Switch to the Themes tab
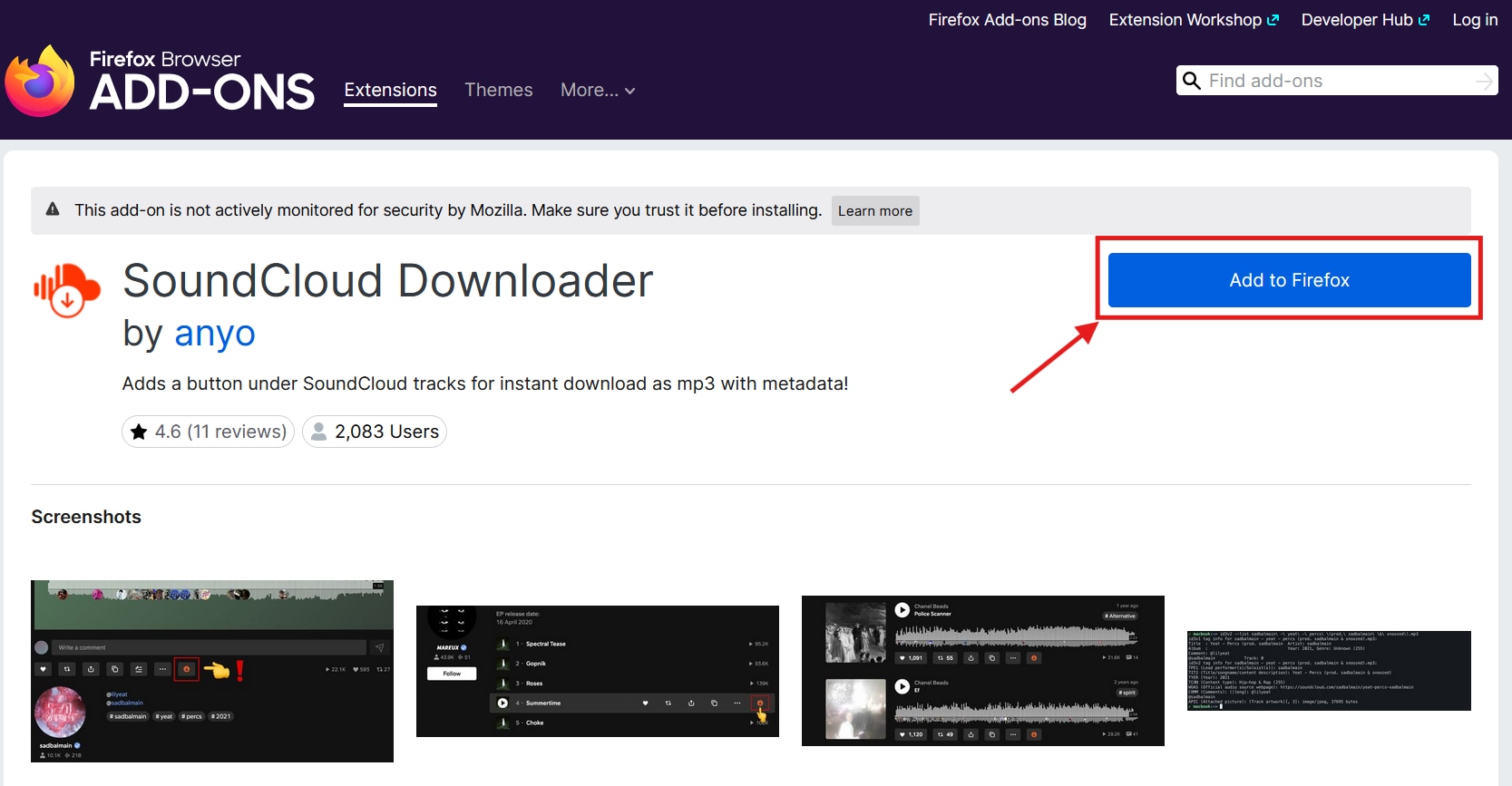 click(x=499, y=90)
